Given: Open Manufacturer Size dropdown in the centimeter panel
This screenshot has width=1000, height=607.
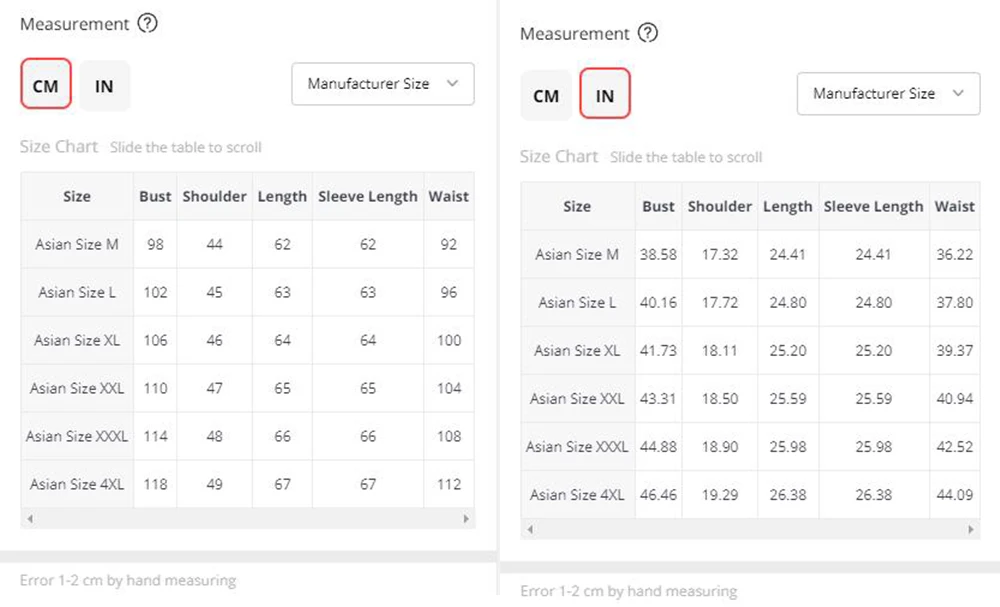Looking at the screenshot, I should tap(382, 84).
